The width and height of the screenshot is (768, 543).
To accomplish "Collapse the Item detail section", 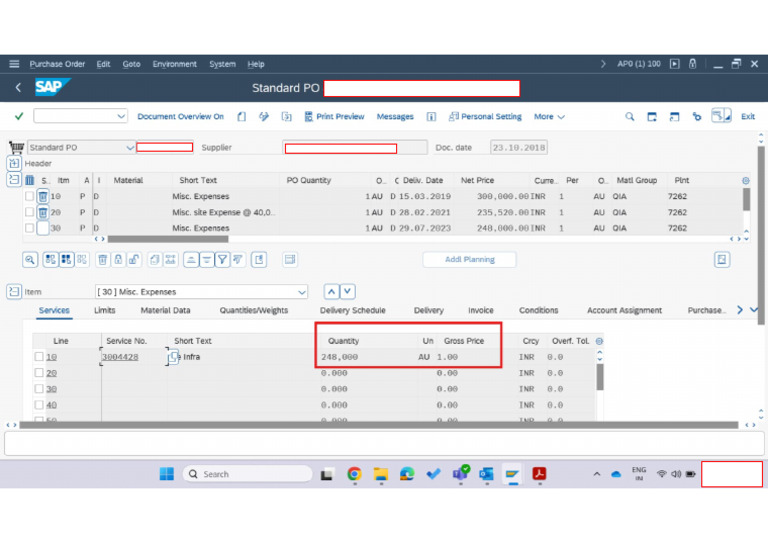I will click(x=14, y=291).
